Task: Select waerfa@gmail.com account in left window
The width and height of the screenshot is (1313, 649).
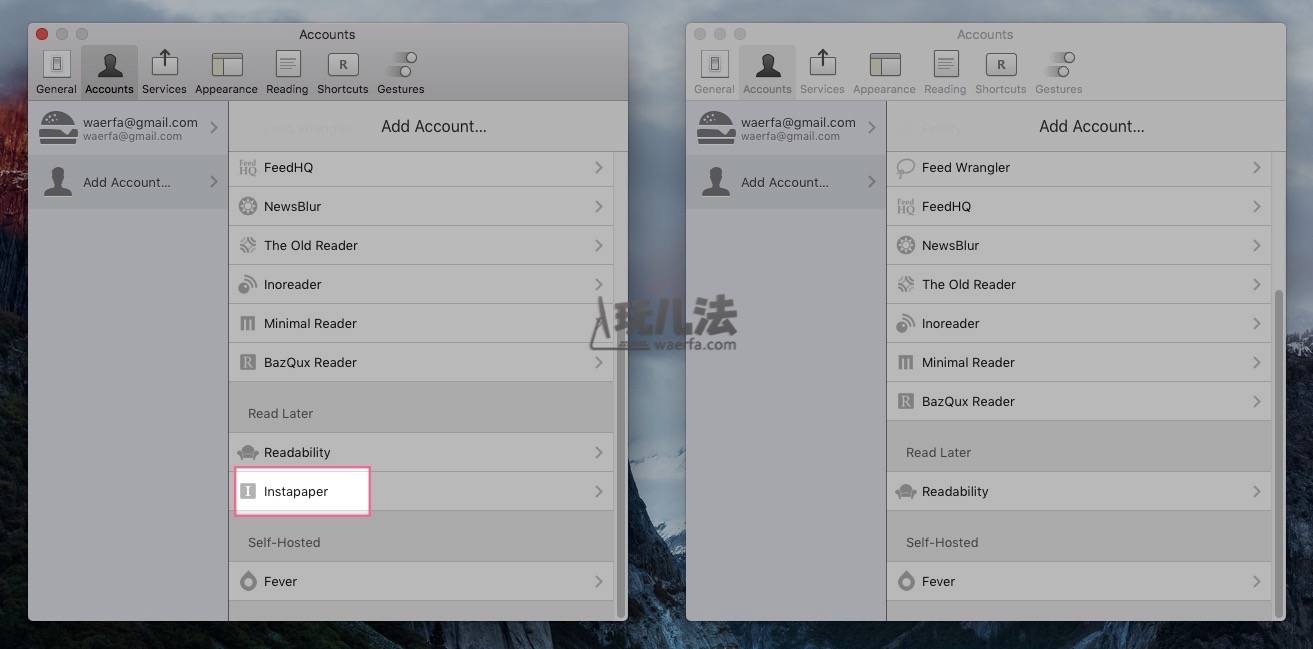Action: (128, 128)
